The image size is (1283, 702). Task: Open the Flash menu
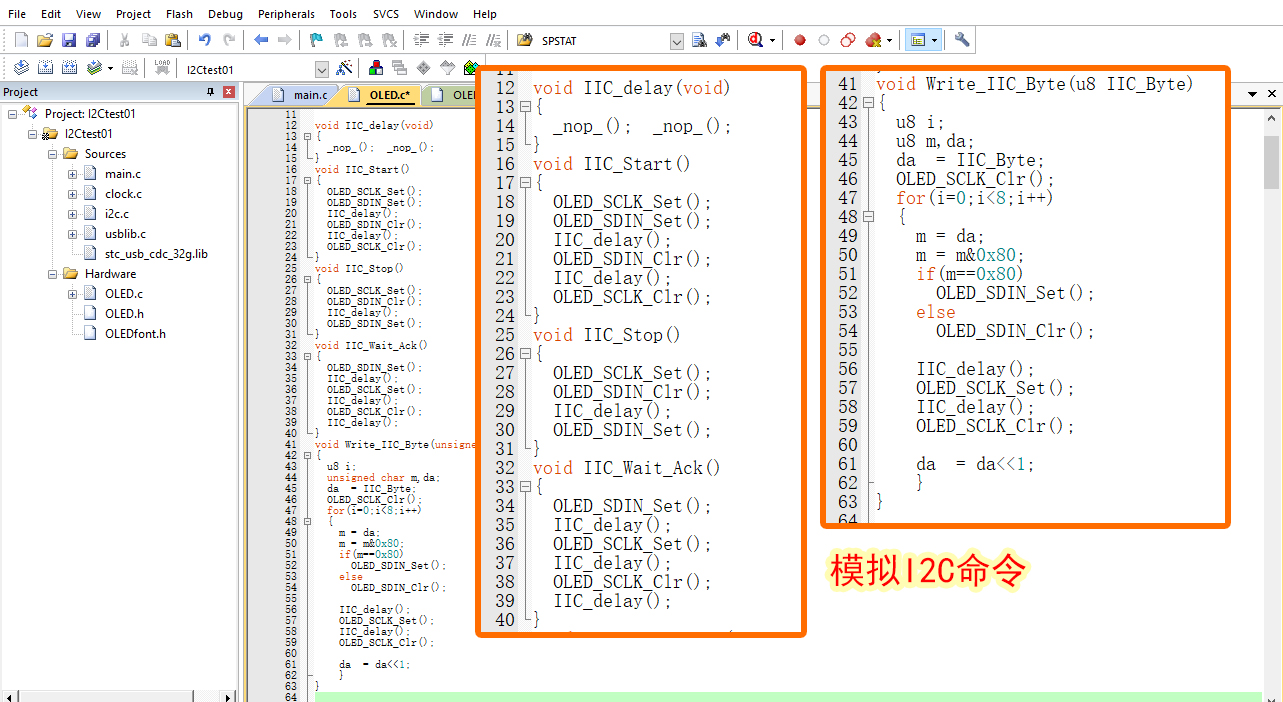click(x=180, y=14)
